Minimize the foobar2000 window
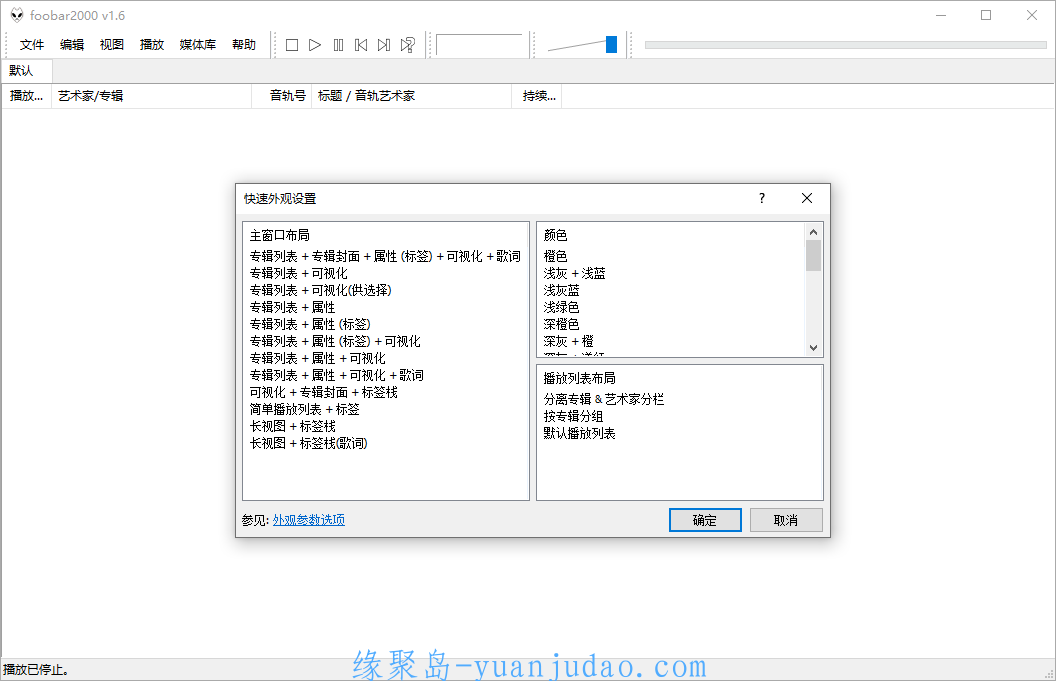1056x681 pixels. (x=941, y=15)
